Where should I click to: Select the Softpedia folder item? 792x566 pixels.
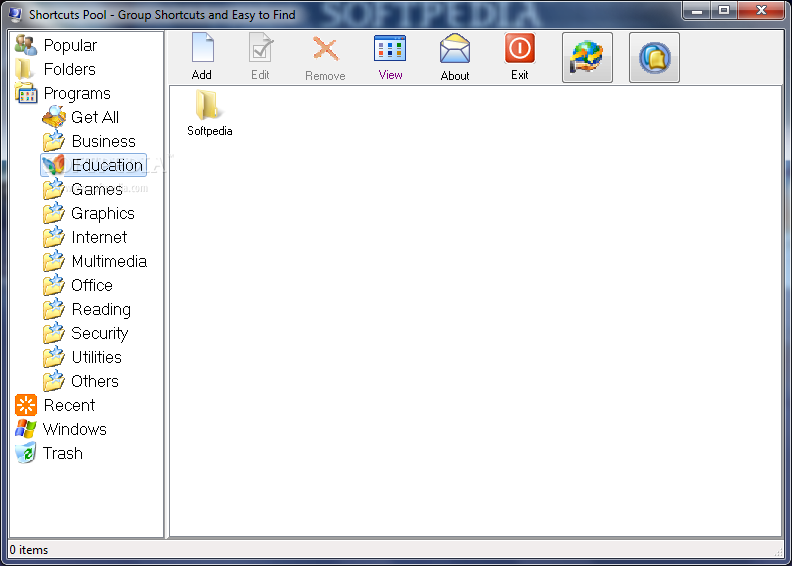coord(209,113)
